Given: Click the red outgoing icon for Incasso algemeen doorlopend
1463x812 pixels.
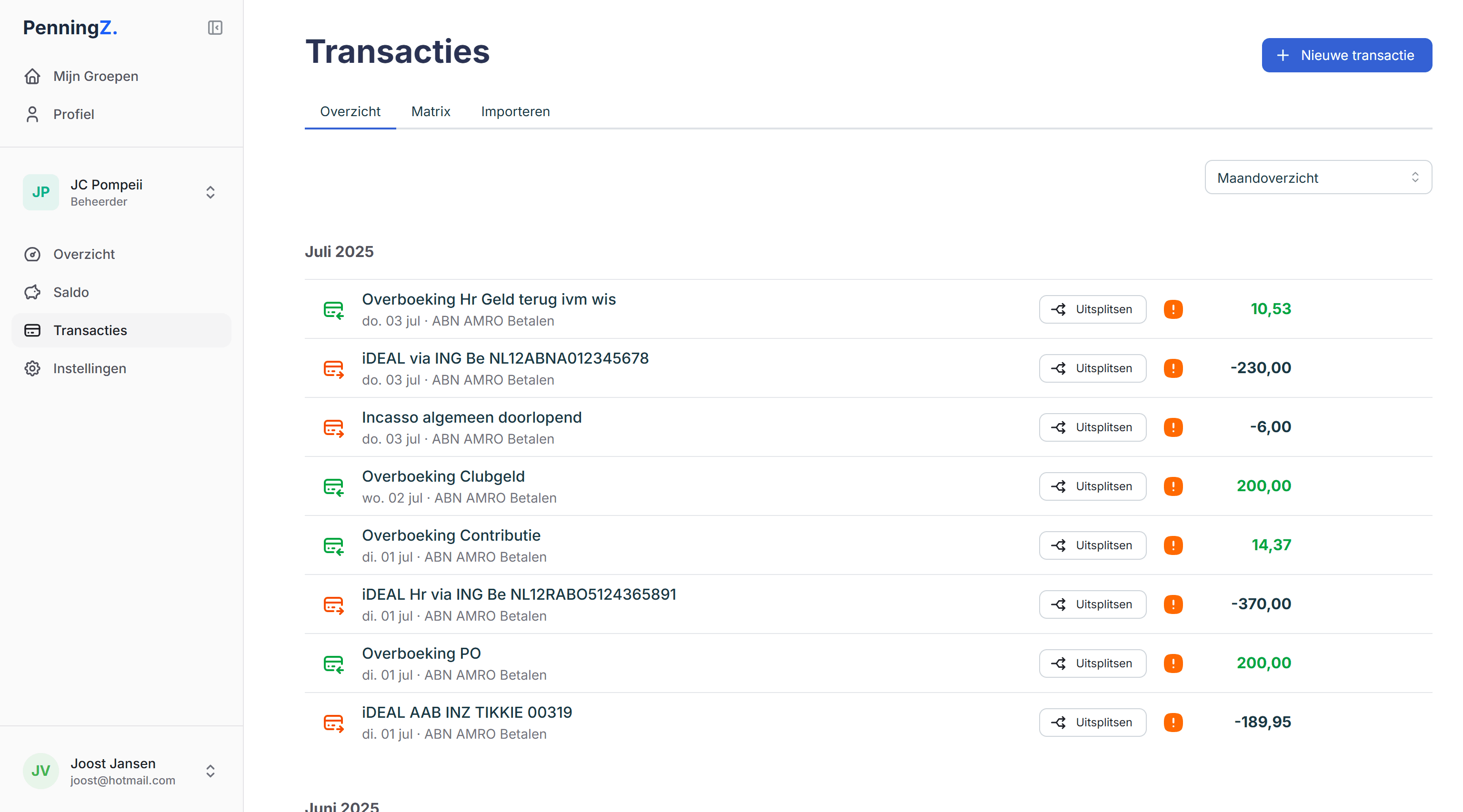Looking at the screenshot, I should pyautogui.click(x=333, y=428).
